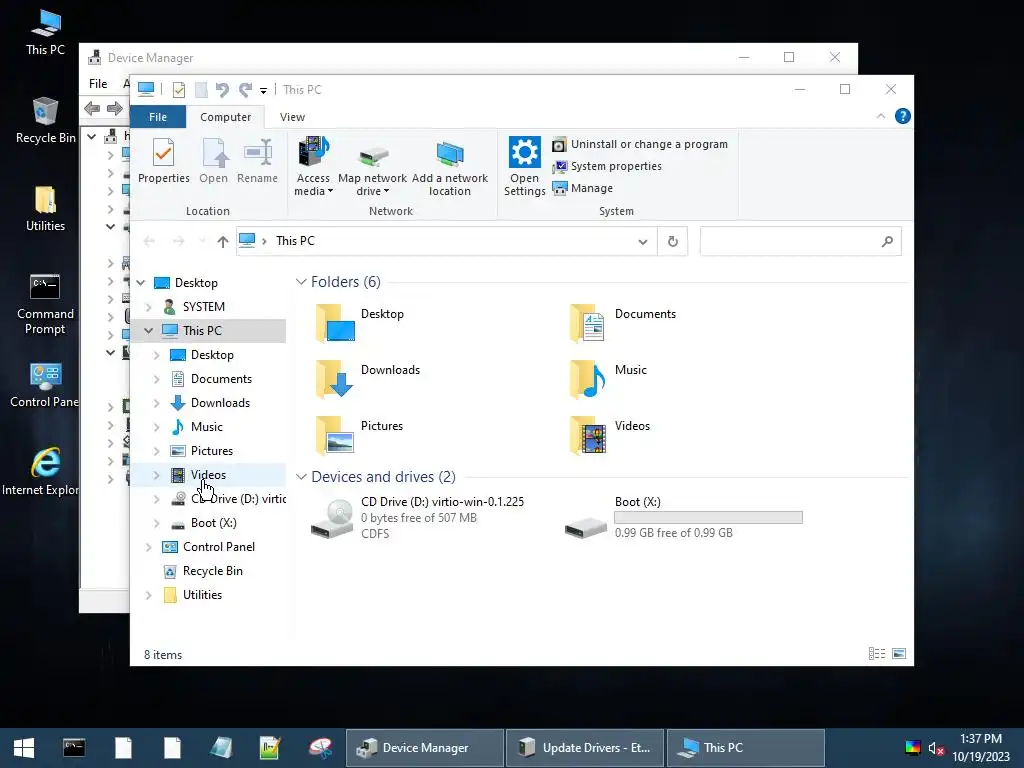
Task: Select Command Prompt desktop shortcut
Action: point(45,304)
